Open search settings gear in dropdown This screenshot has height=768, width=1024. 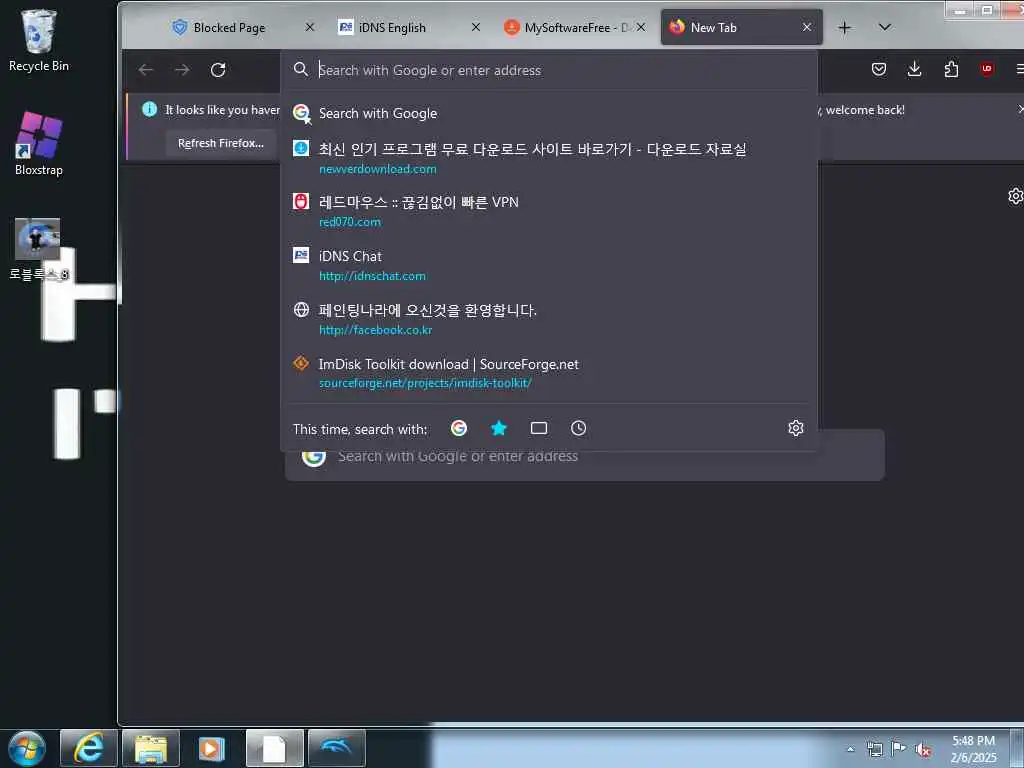tap(795, 428)
